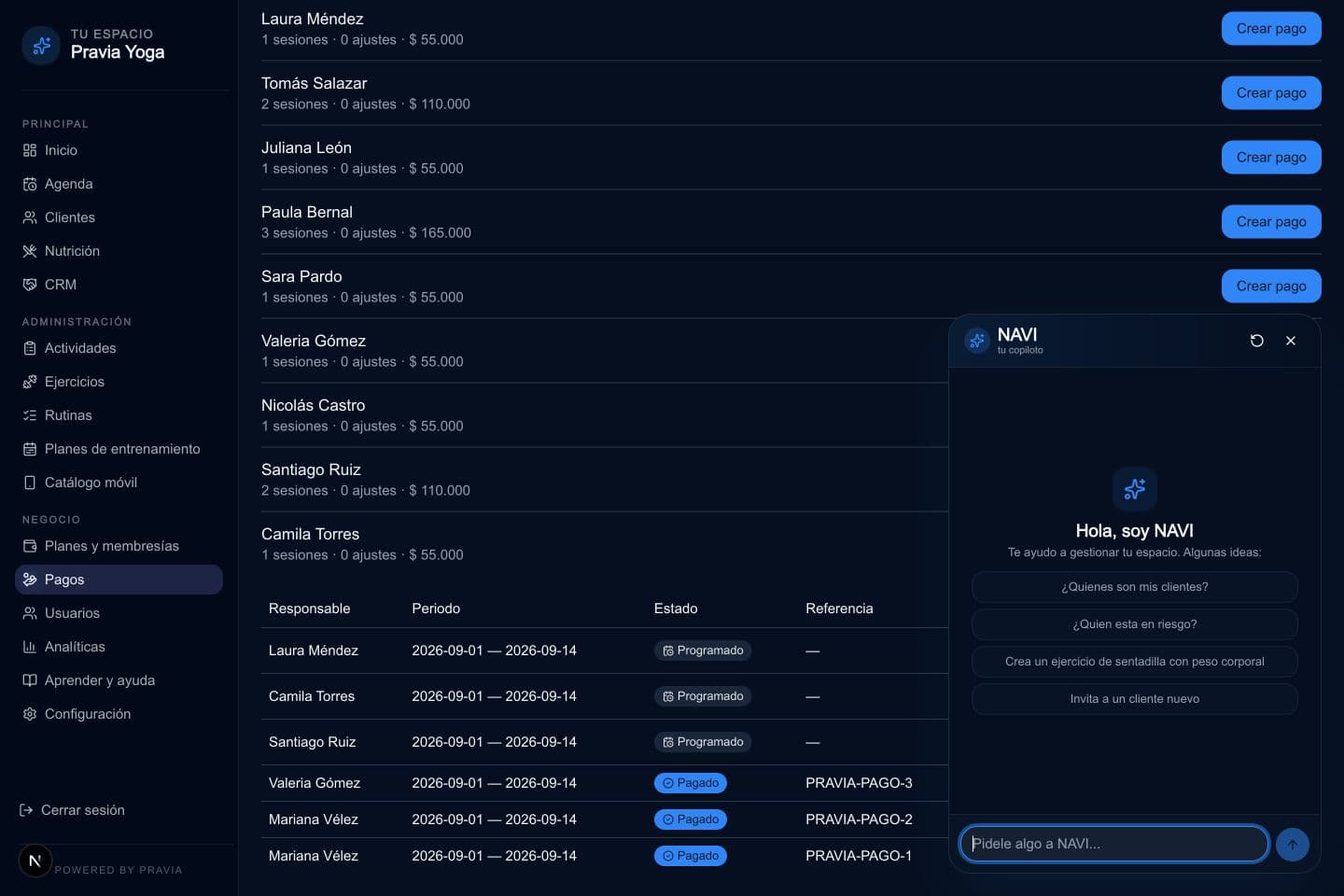Create payment for Juliana León
Screen dimensions: 1344x896
tap(1271, 158)
